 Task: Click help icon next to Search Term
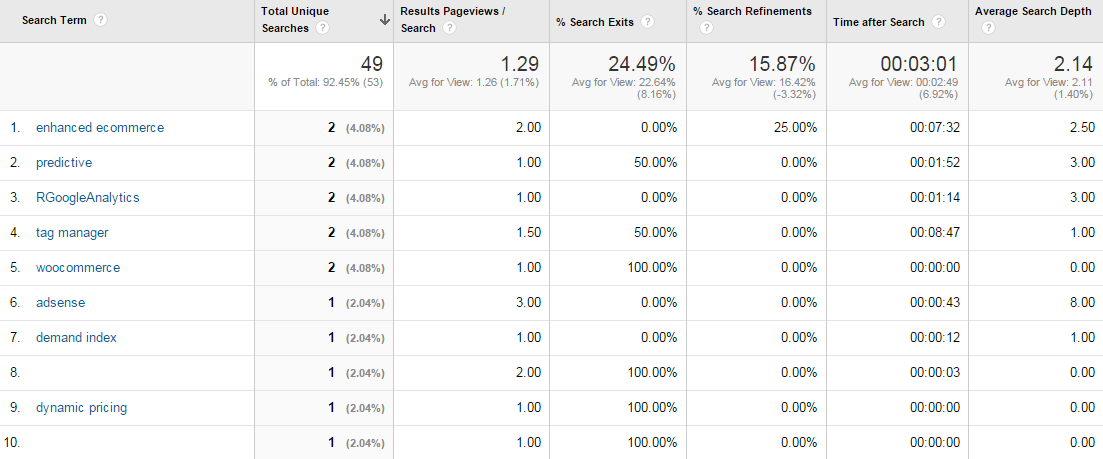coord(101,20)
